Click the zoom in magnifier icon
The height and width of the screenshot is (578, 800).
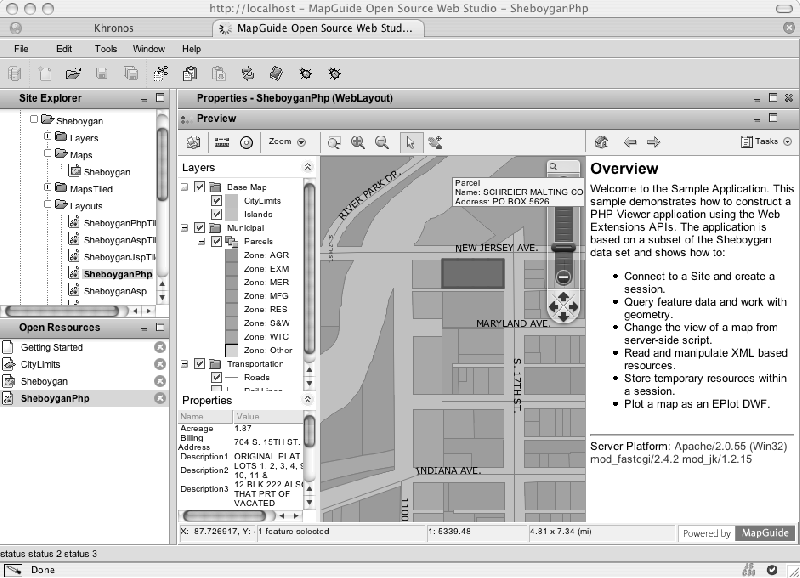pyautogui.click(x=358, y=142)
